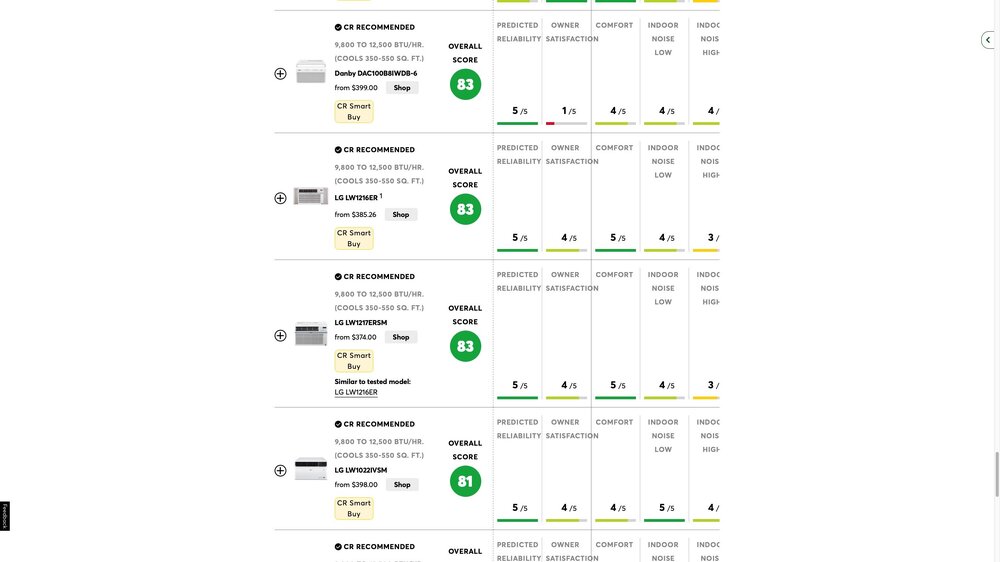Click plus icon beside LG LW1217ERSM
The image size is (1000, 562).
coord(280,336)
